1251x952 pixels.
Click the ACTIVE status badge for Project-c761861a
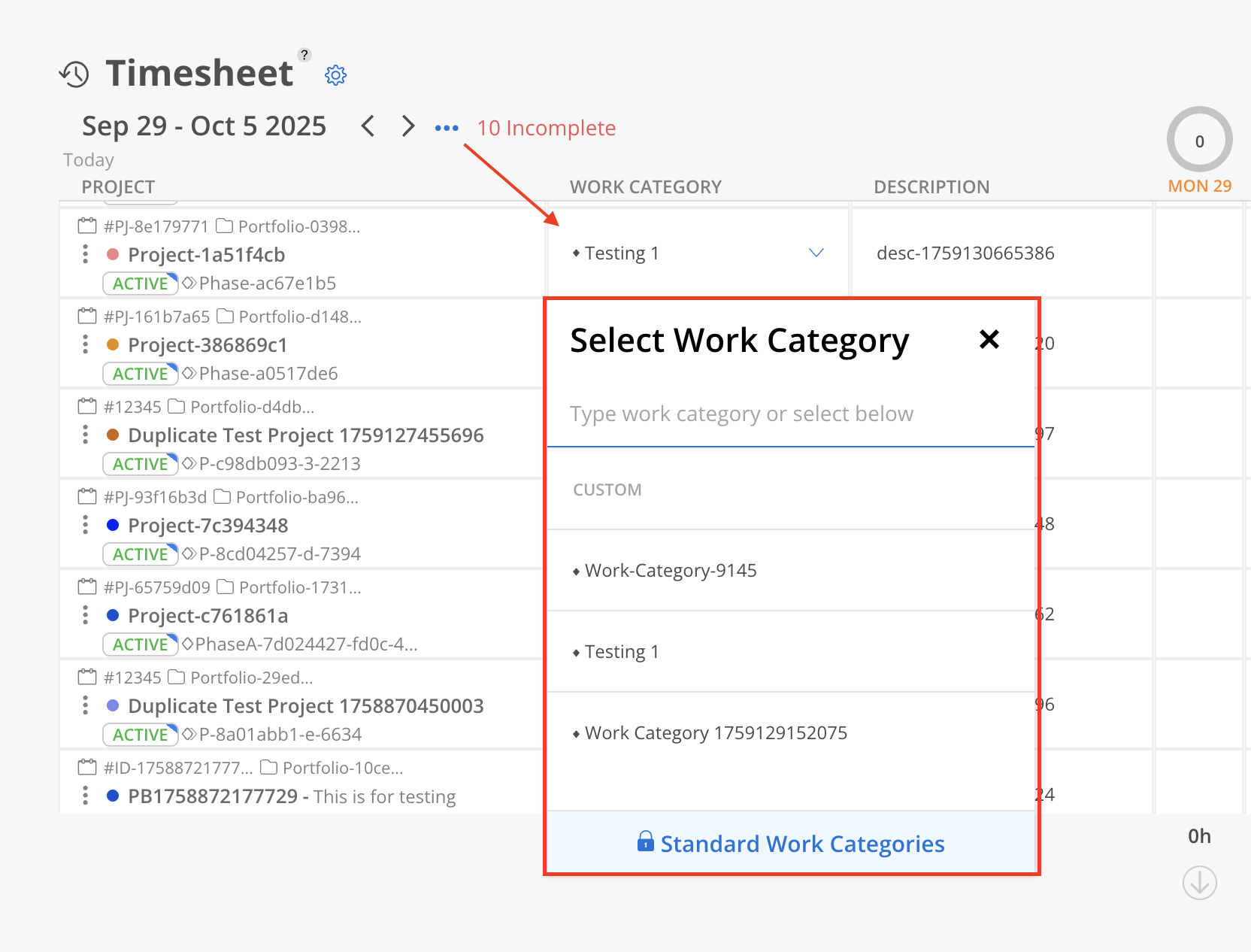[140, 644]
